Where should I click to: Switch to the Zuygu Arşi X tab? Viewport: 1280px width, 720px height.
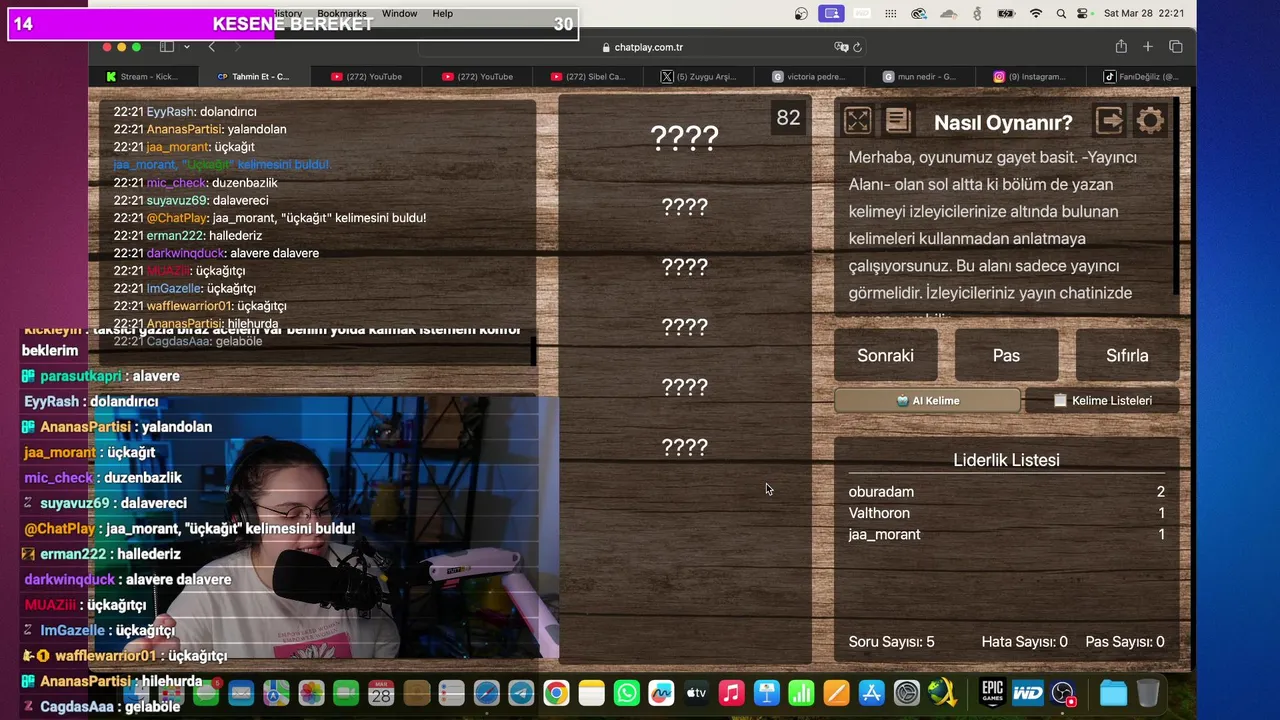[699, 76]
